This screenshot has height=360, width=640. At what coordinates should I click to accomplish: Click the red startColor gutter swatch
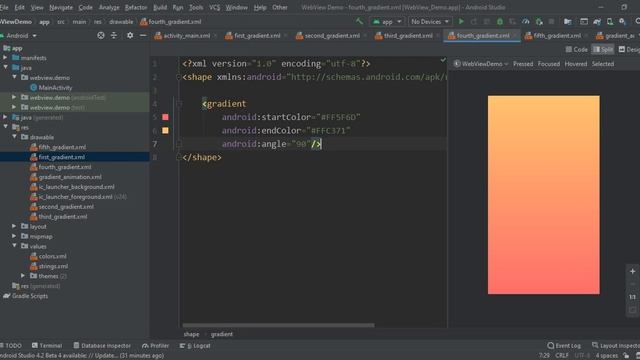tap(165, 117)
